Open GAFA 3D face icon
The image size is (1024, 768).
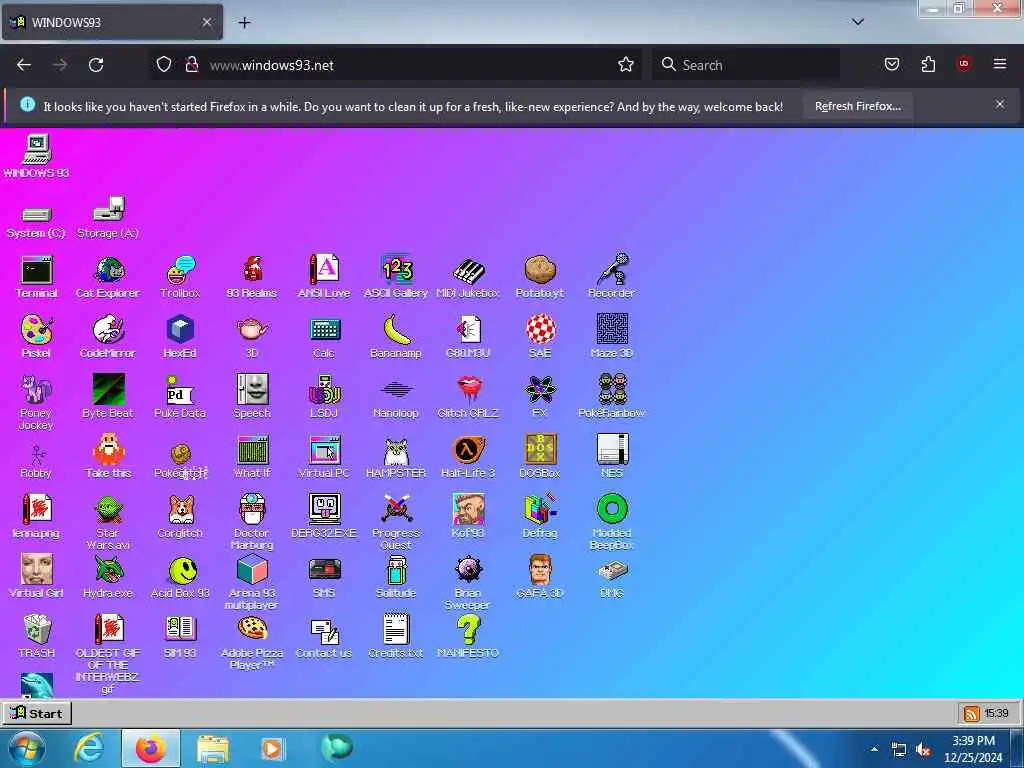tap(539, 576)
